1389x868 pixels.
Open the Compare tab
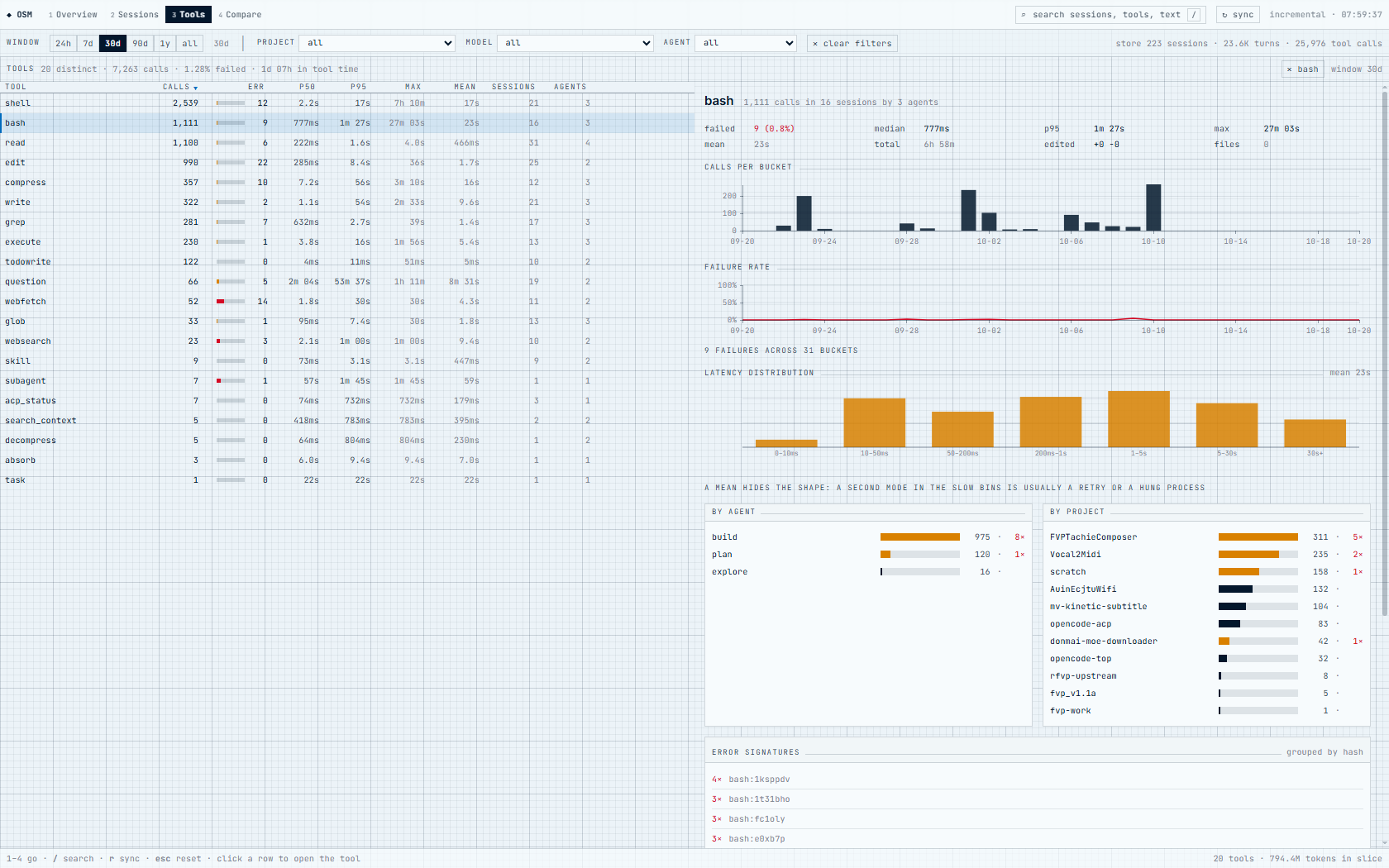pos(240,15)
